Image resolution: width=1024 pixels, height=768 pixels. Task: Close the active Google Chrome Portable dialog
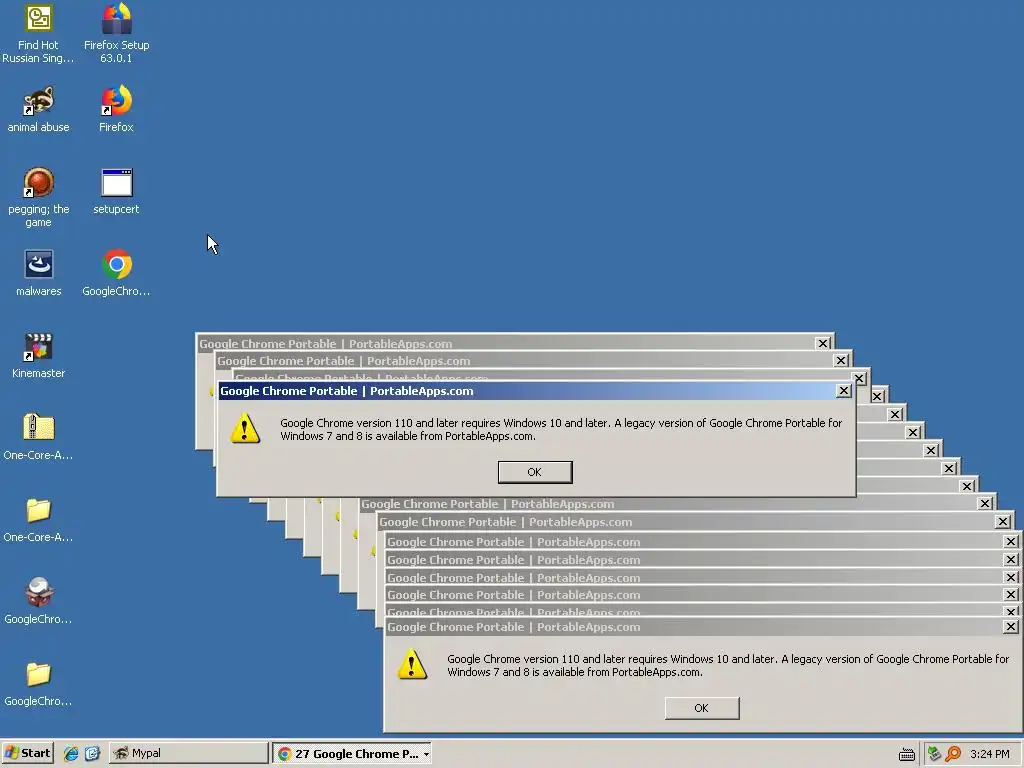pyautogui.click(x=843, y=391)
